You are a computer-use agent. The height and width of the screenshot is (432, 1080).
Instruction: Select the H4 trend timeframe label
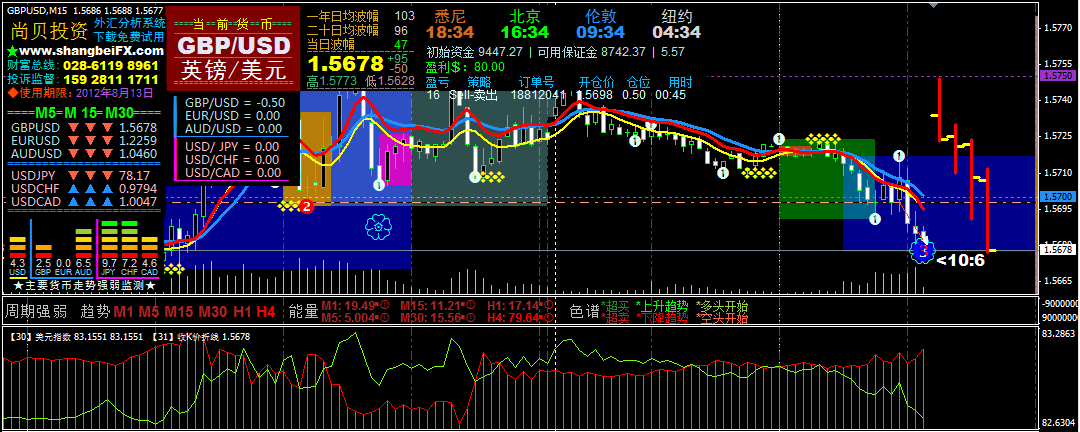265,312
